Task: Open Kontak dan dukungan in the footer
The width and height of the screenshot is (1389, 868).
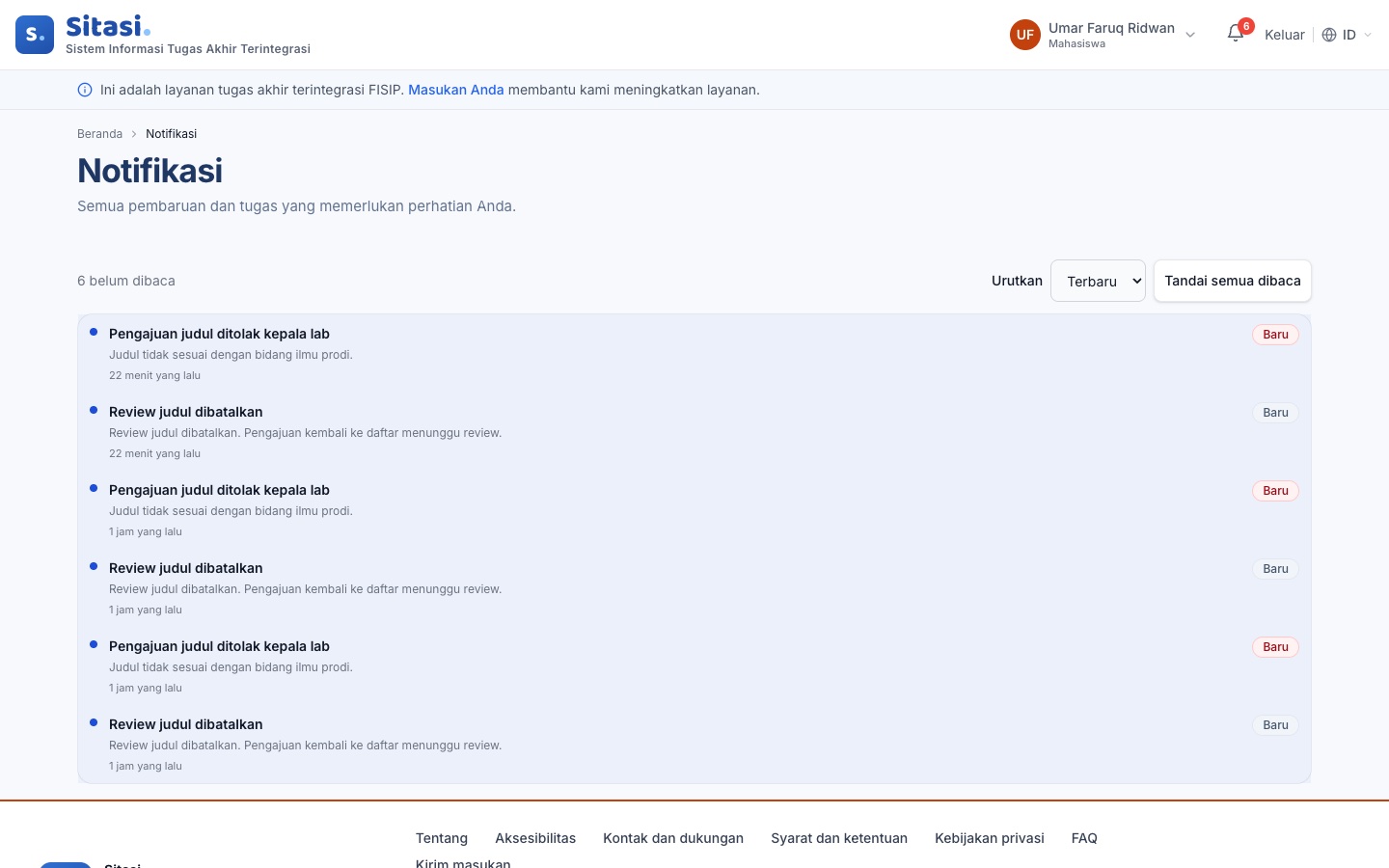Action: pos(673,838)
